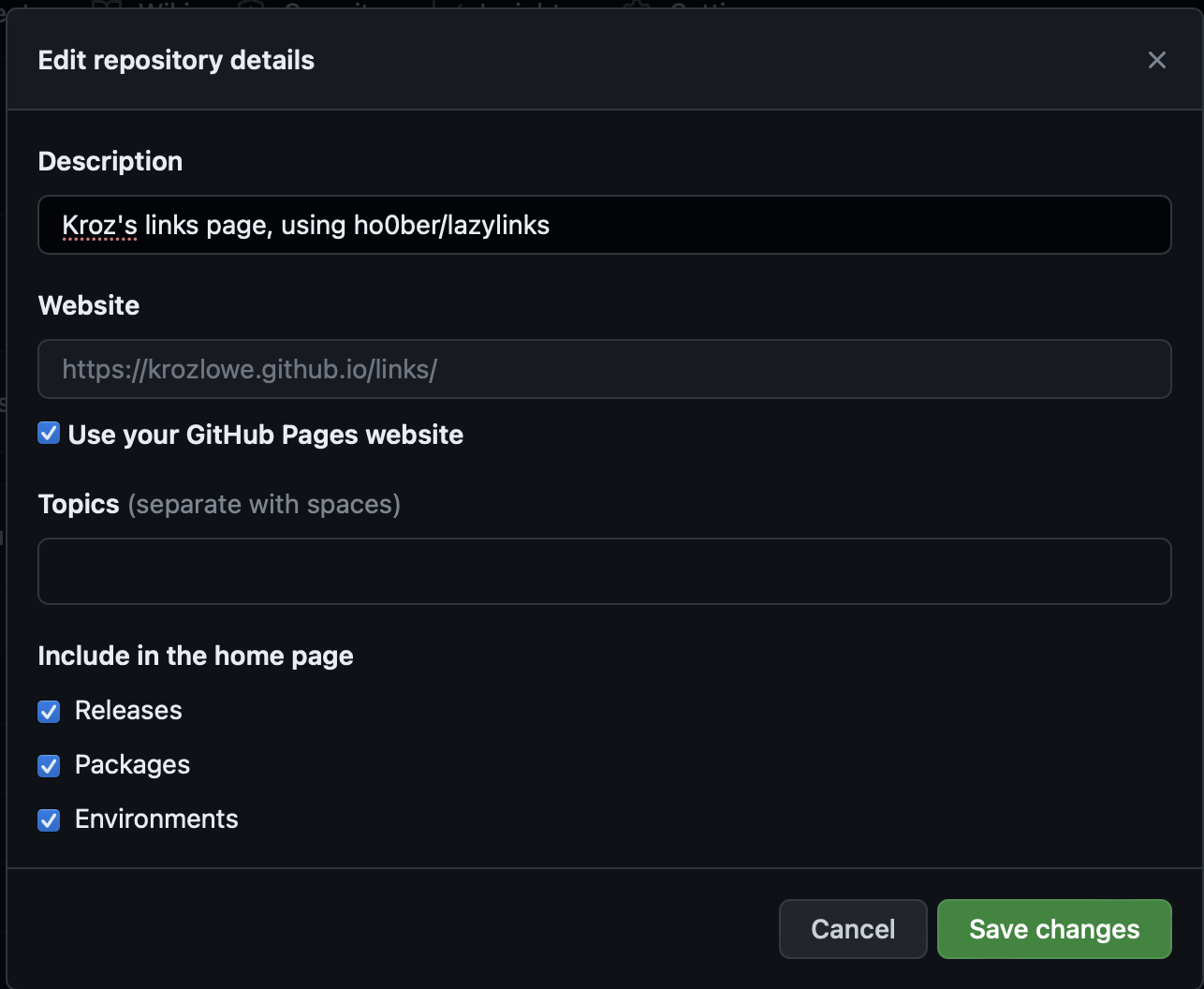
Task: Uncheck the Use your GitHub Pages website checkbox
Action: (x=49, y=433)
